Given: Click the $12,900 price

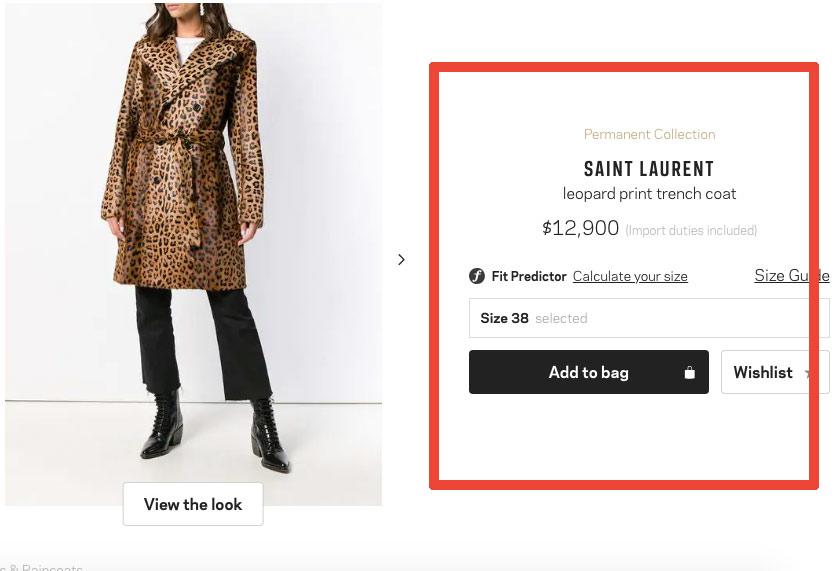Looking at the screenshot, I should 581,229.
